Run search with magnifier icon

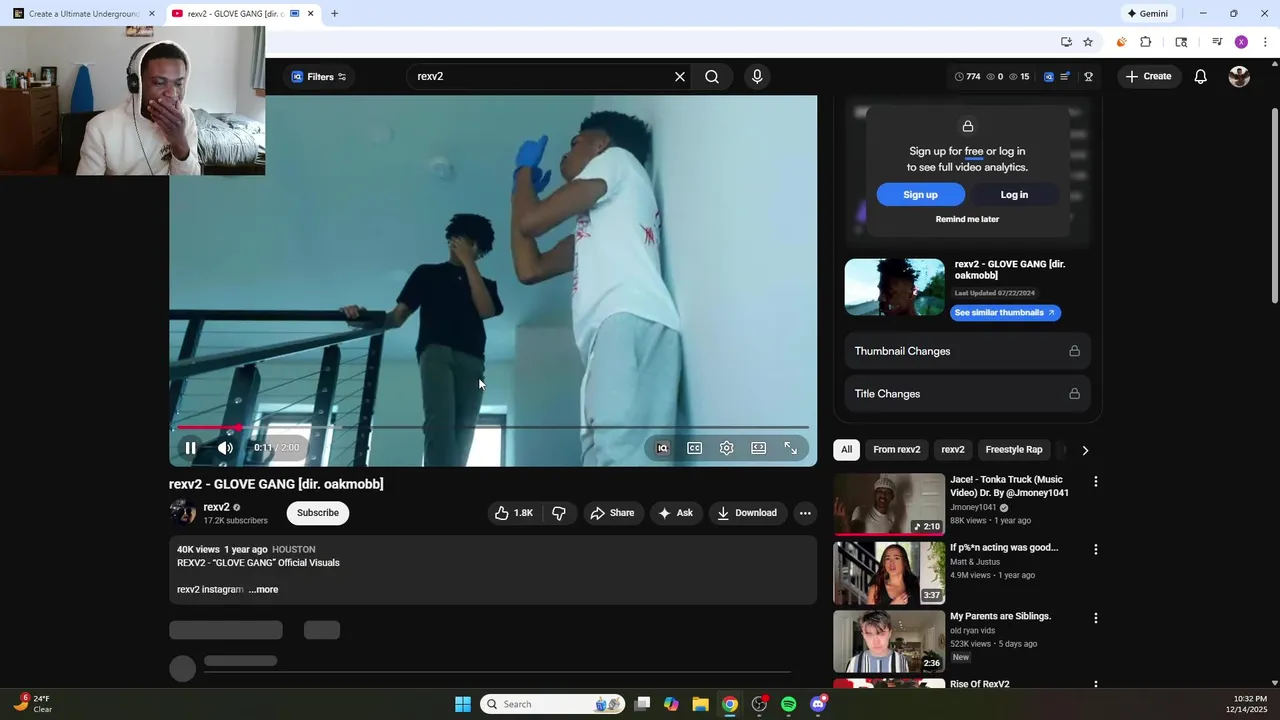tap(712, 77)
